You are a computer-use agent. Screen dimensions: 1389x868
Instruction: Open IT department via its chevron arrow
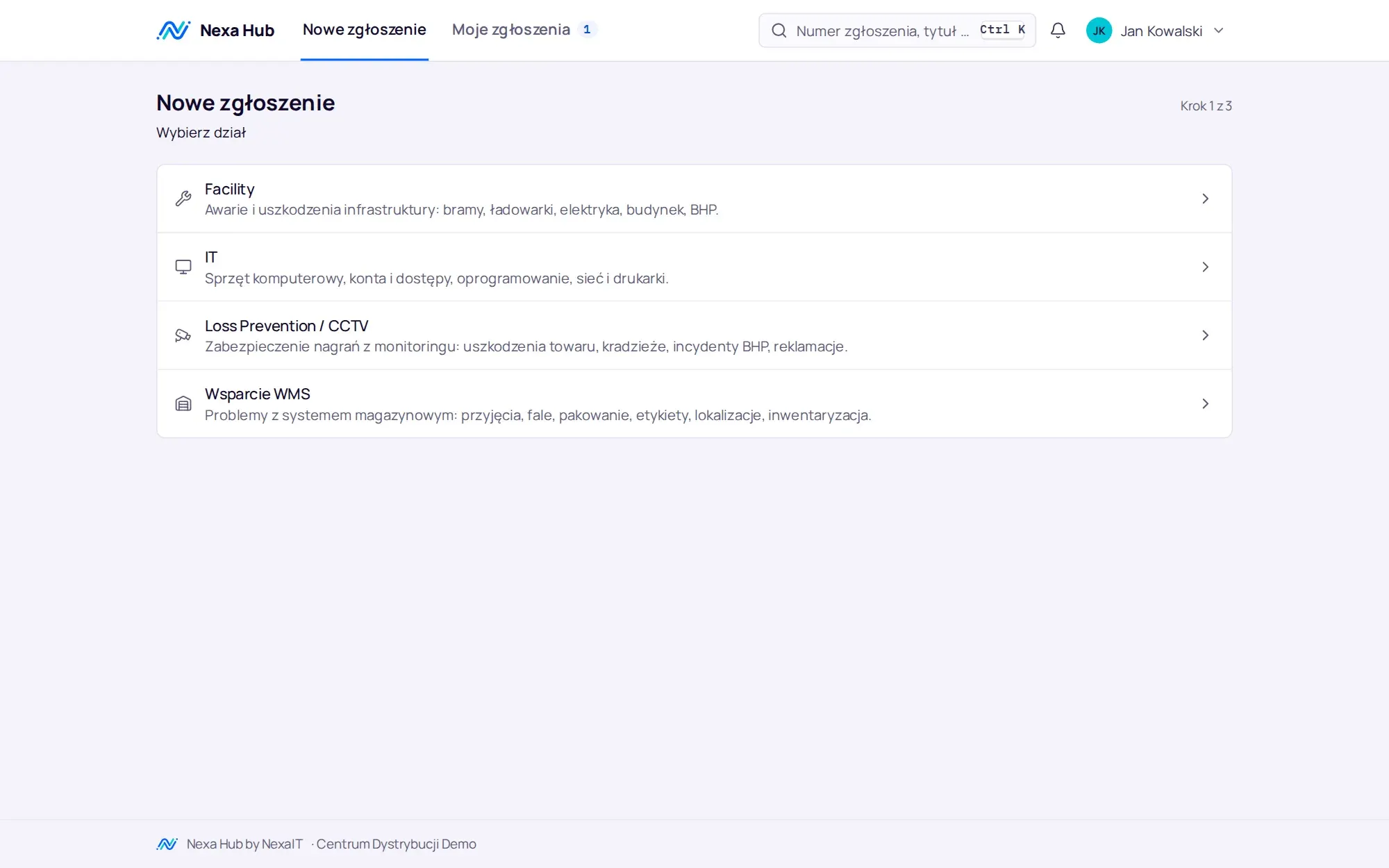pyautogui.click(x=1206, y=267)
